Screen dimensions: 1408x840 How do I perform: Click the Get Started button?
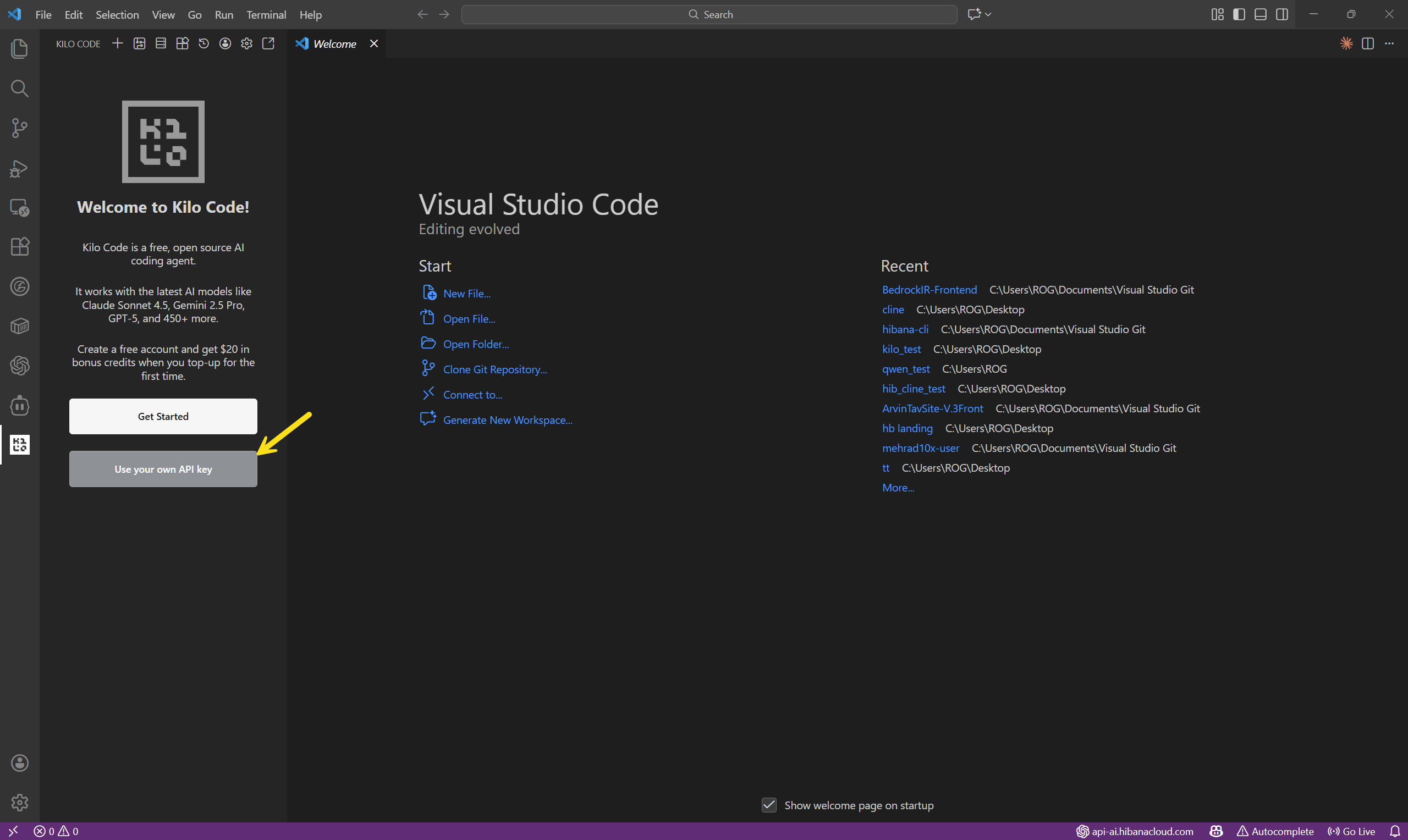pyautogui.click(x=163, y=417)
